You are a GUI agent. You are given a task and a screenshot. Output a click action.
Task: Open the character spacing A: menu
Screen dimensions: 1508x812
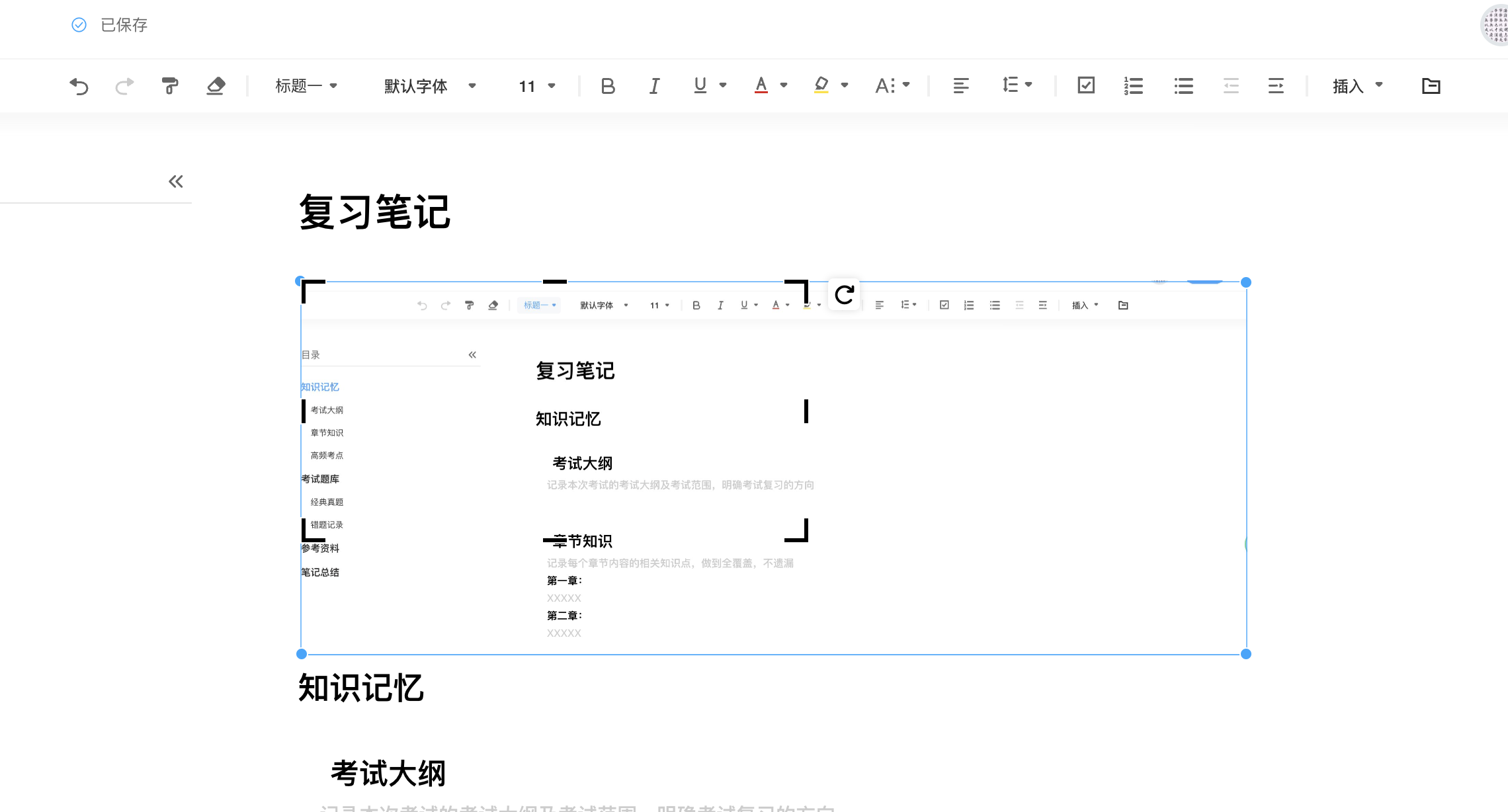[x=892, y=85]
